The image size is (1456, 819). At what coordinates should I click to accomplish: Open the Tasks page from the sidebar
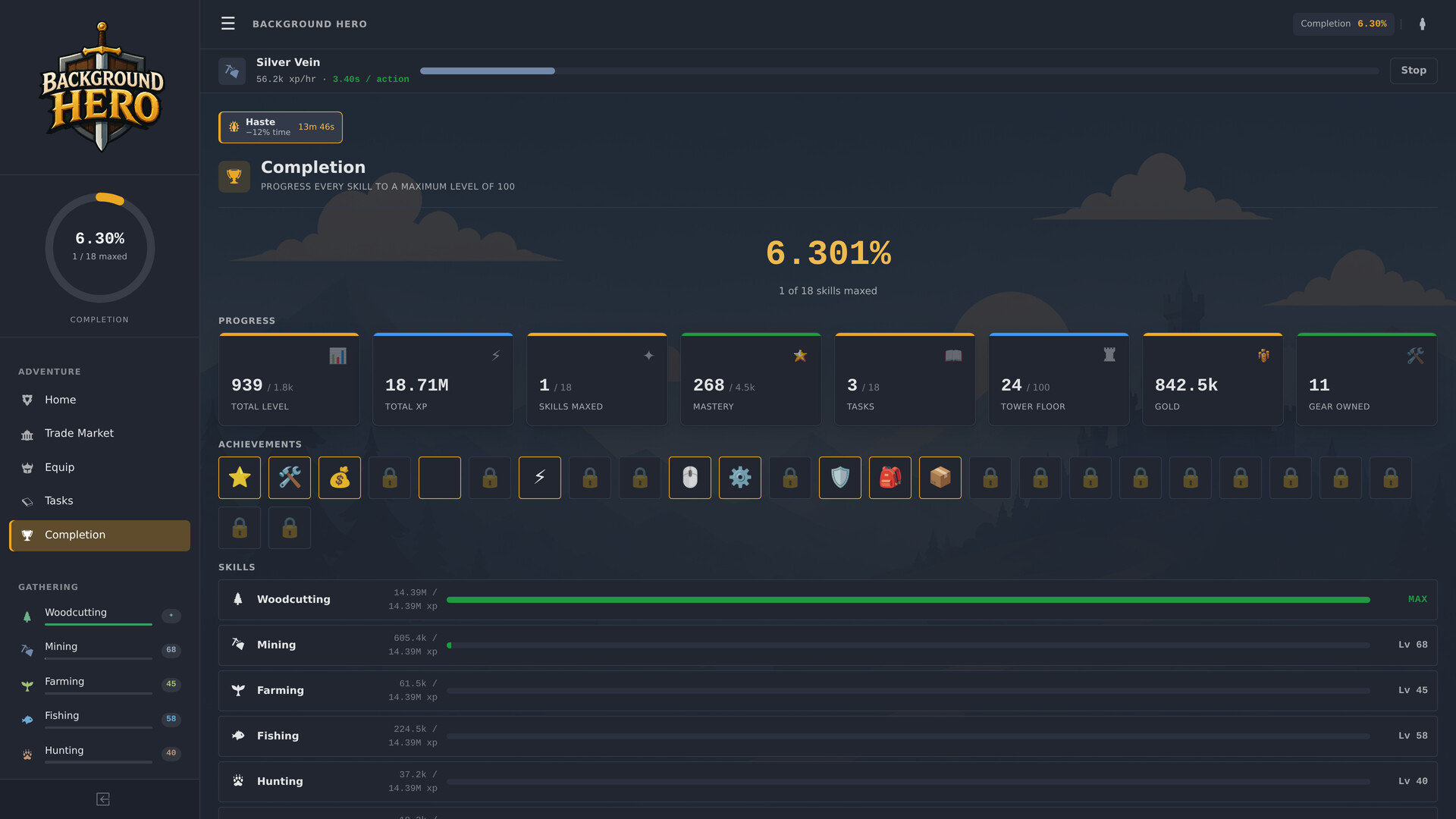pos(99,501)
